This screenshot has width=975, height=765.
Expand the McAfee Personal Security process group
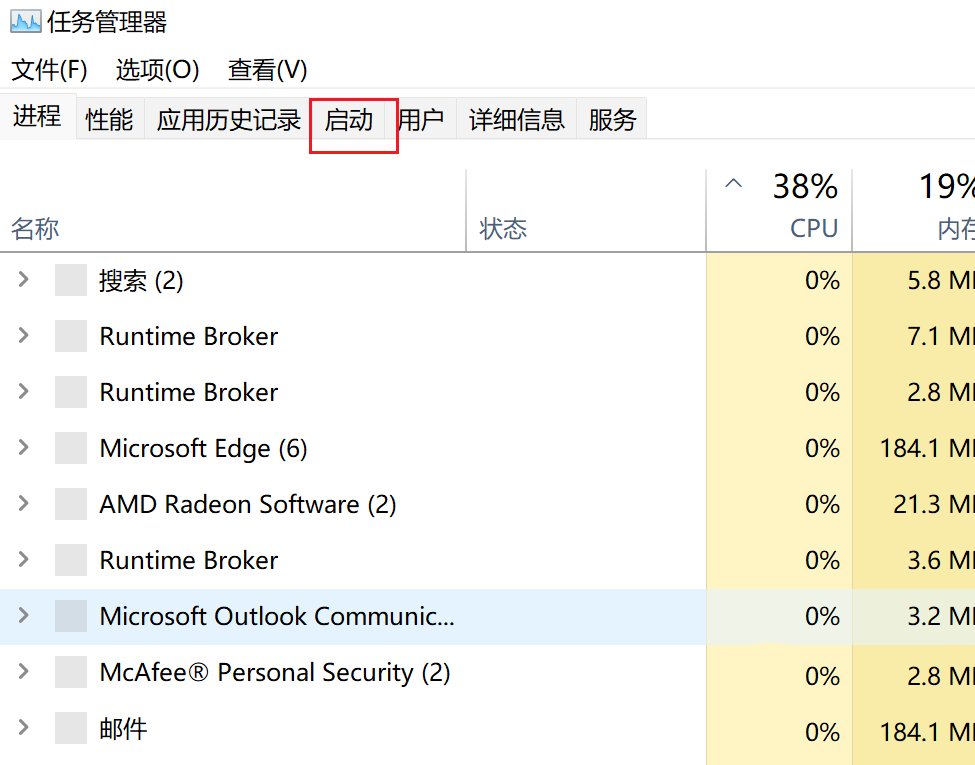(x=22, y=672)
